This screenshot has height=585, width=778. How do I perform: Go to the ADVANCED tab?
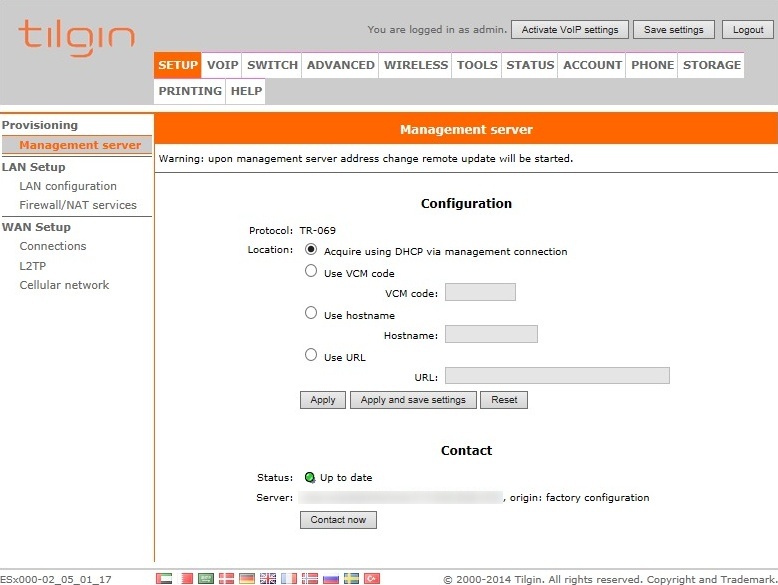pyautogui.click(x=340, y=65)
